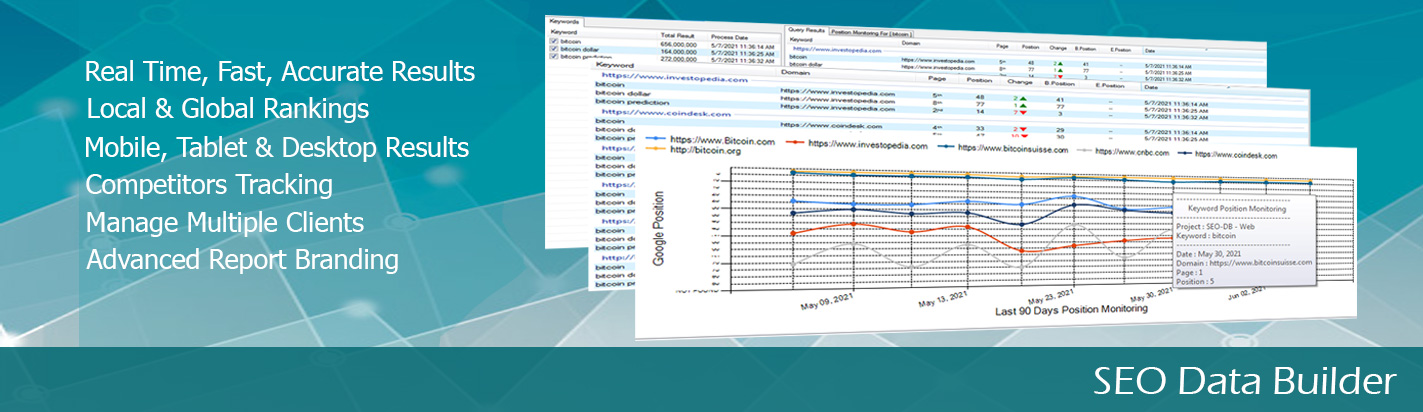Select https://www.cnbc.com chart legend entry

(x=1123, y=152)
